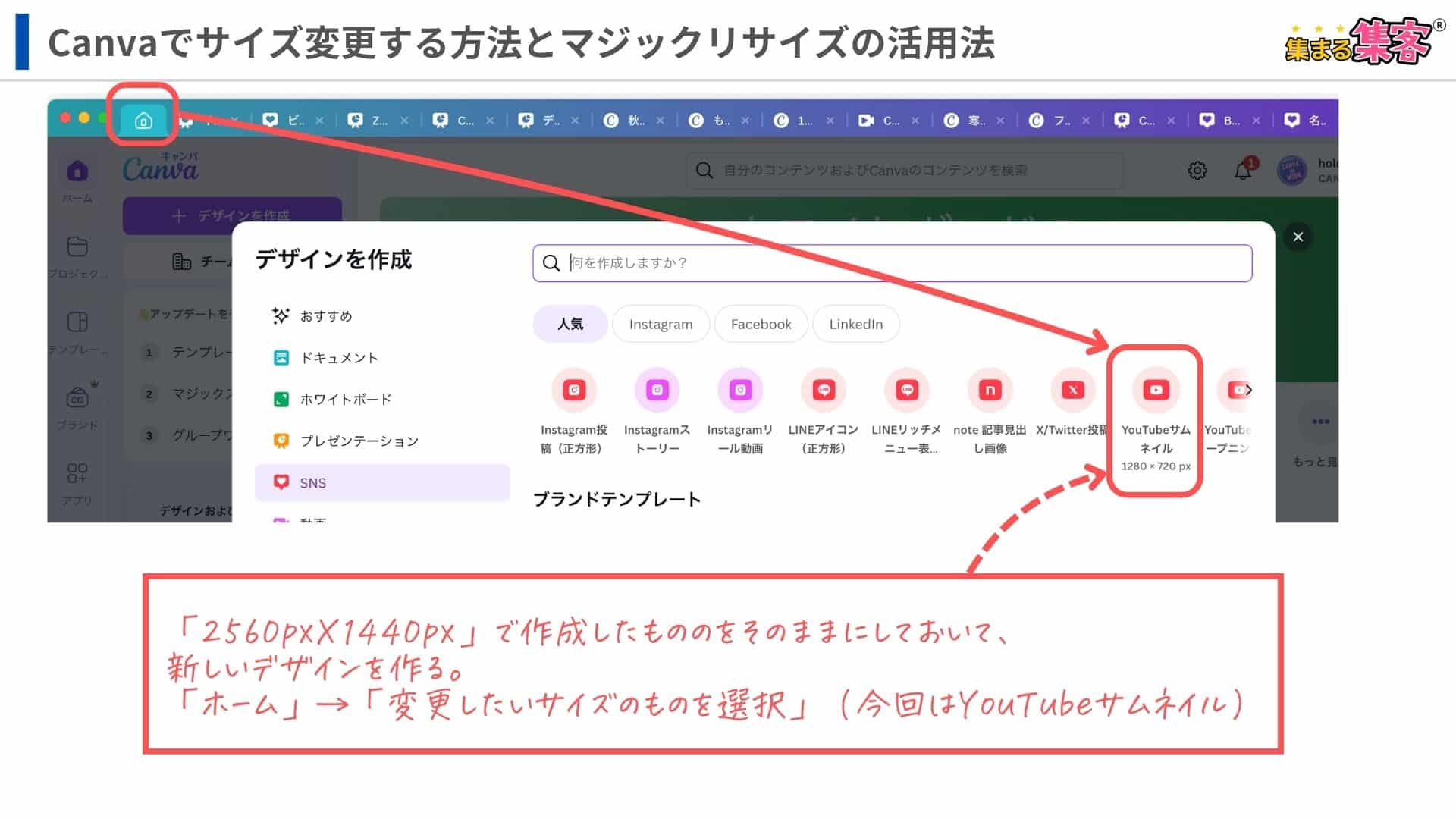Click the デザインを作成 dialog title
Image resolution: width=1456 pixels, height=819 pixels.
click(334, 259)
